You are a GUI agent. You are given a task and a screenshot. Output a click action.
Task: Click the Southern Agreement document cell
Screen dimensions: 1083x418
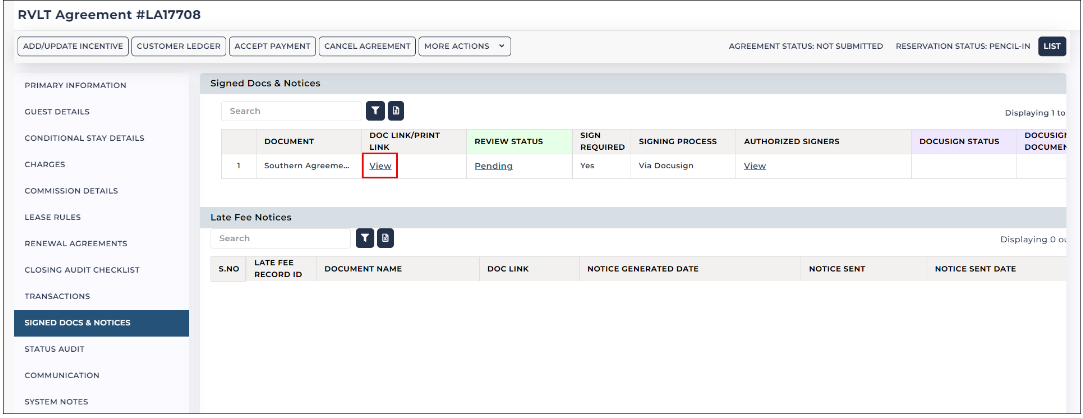click(x=307, y=166)
